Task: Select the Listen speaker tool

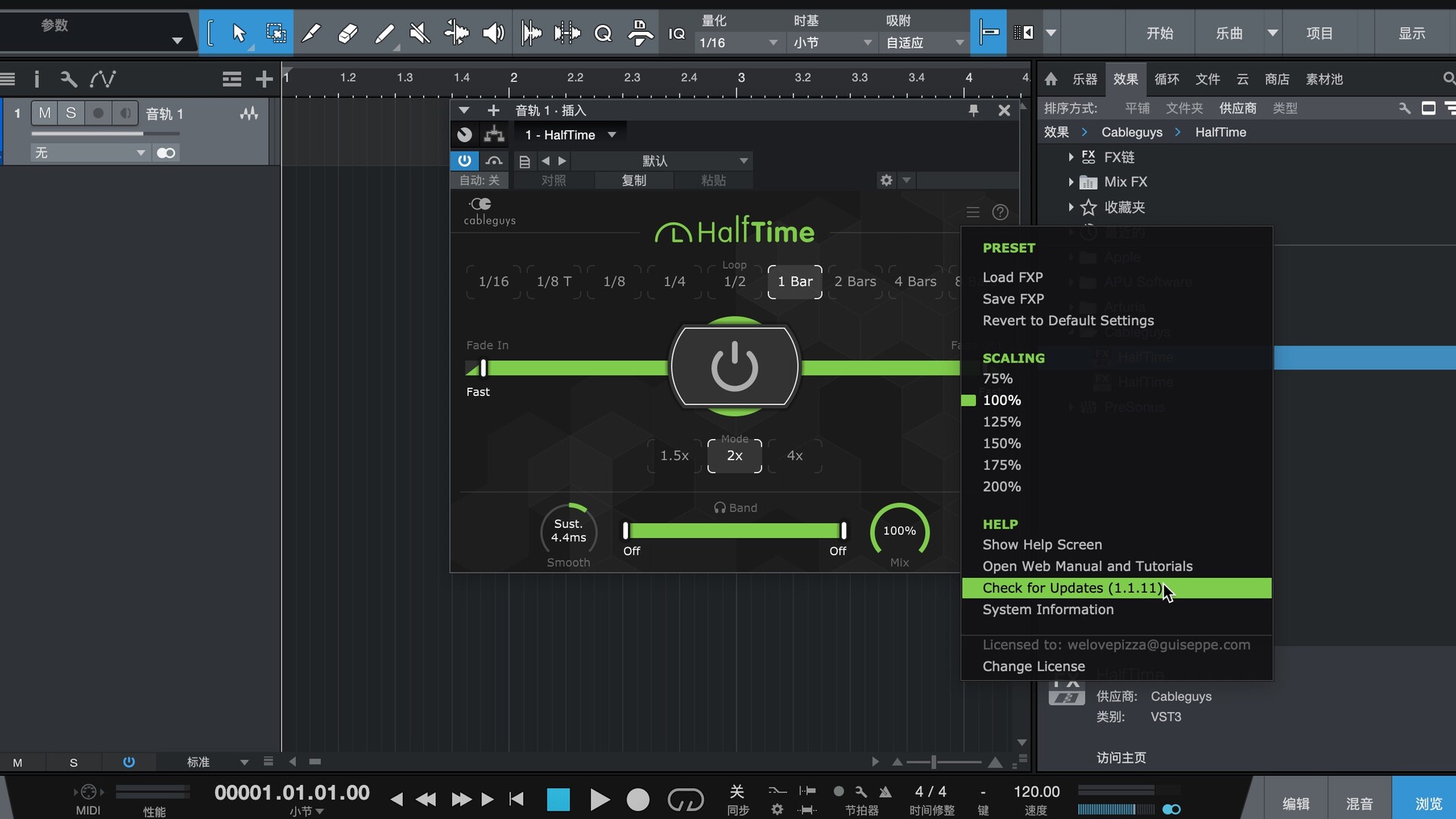Action: pos(493,33)
